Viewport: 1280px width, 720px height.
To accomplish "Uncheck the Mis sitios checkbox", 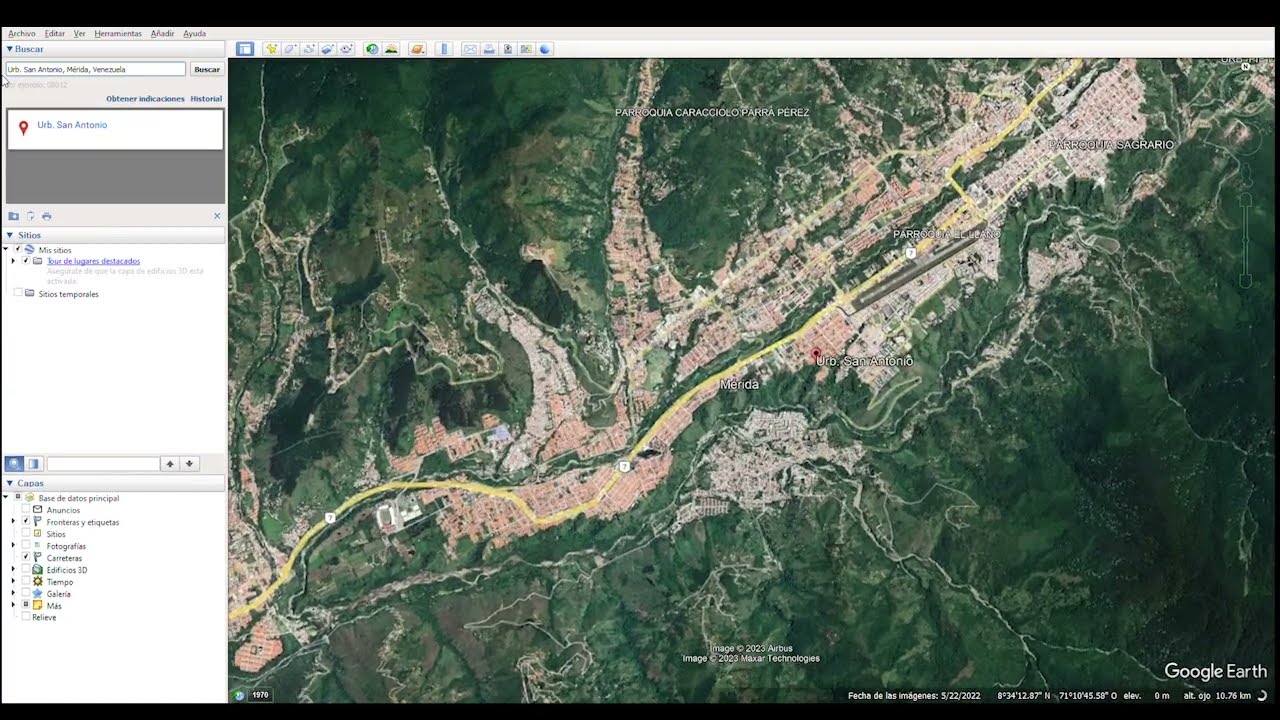I will [17, 249].
